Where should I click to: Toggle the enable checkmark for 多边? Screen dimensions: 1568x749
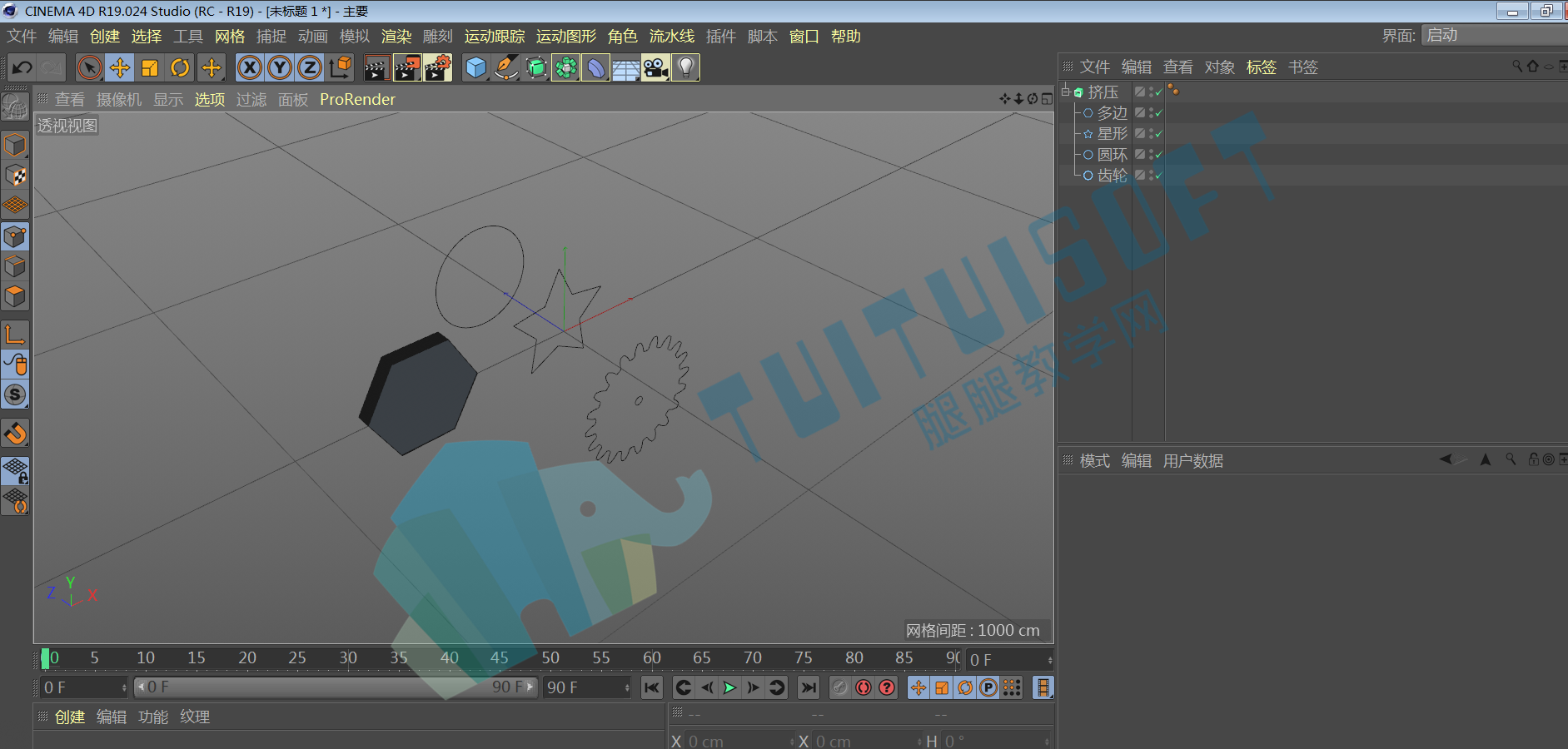1158,112
